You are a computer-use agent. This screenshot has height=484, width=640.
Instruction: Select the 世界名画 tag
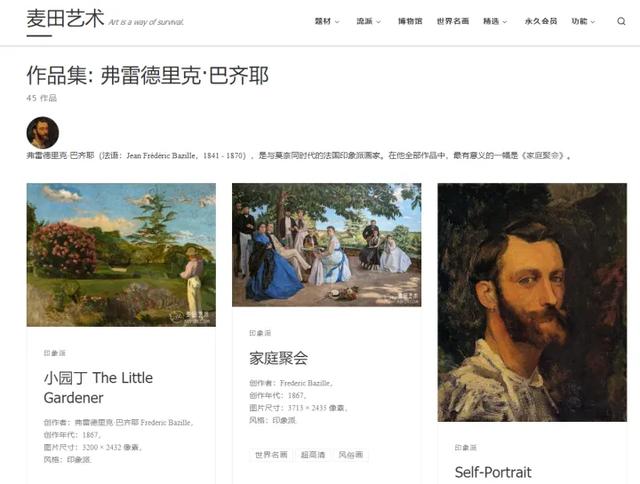[x=271, y=455]
